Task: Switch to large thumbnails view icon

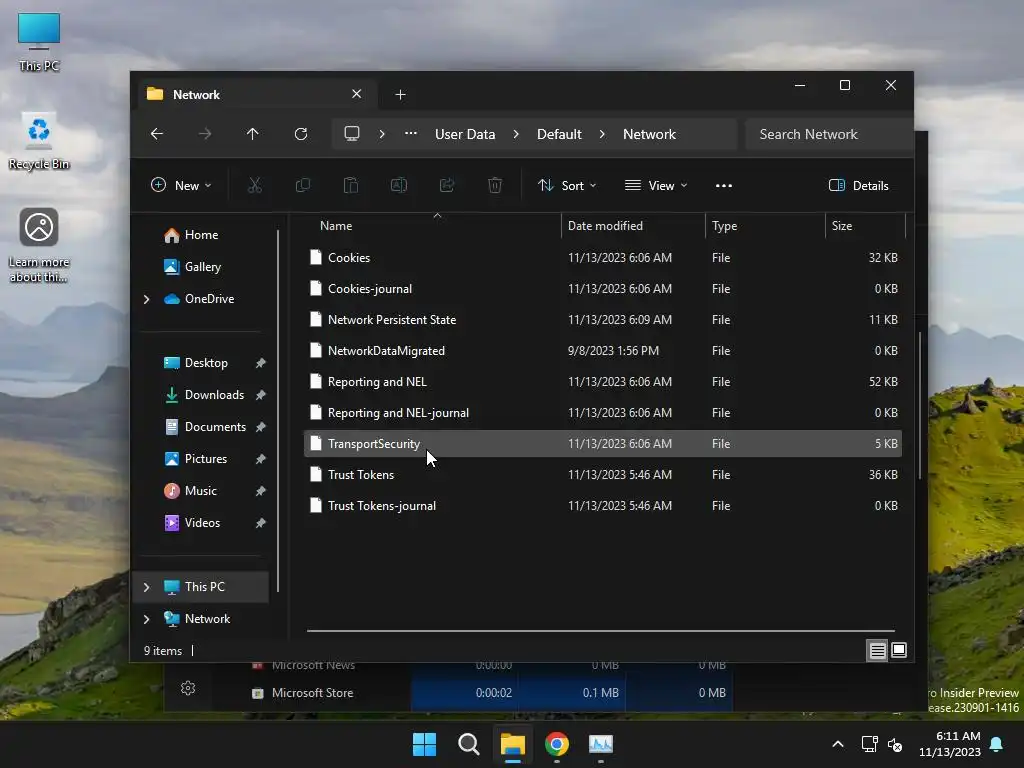Action: pos(899,650)
